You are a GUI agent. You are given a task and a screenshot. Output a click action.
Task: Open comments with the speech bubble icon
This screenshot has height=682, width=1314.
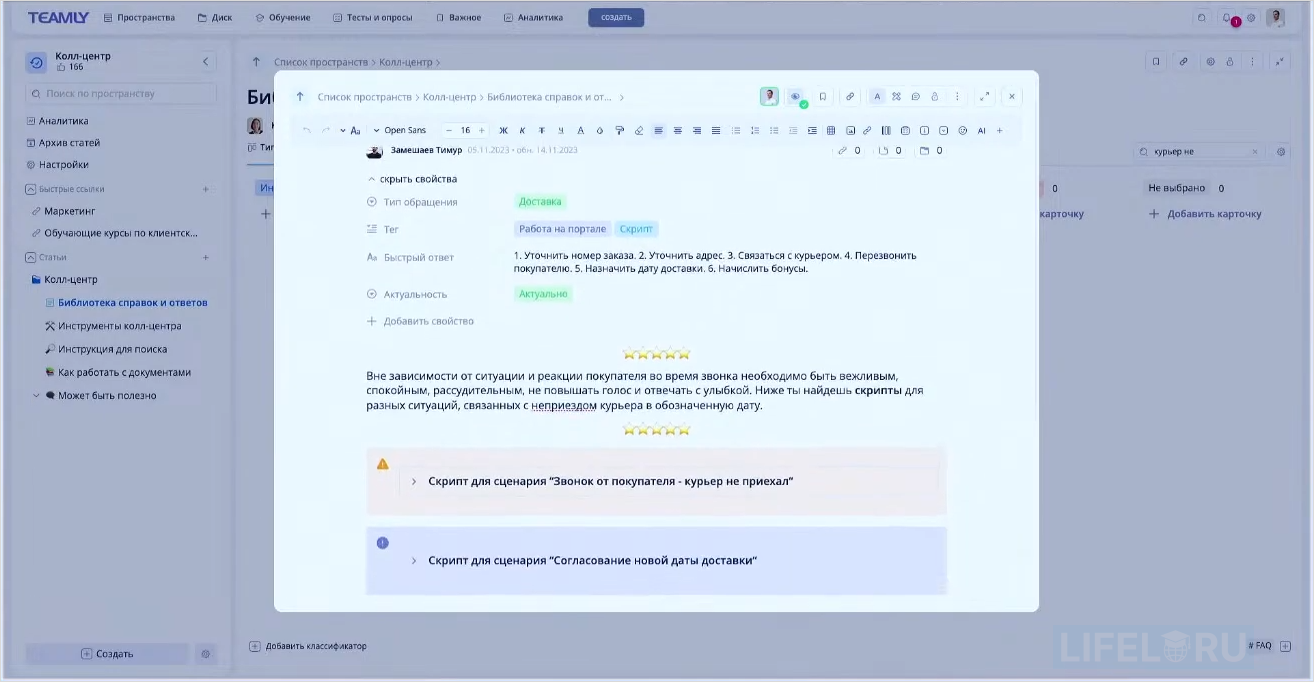[x=916, y=96]
